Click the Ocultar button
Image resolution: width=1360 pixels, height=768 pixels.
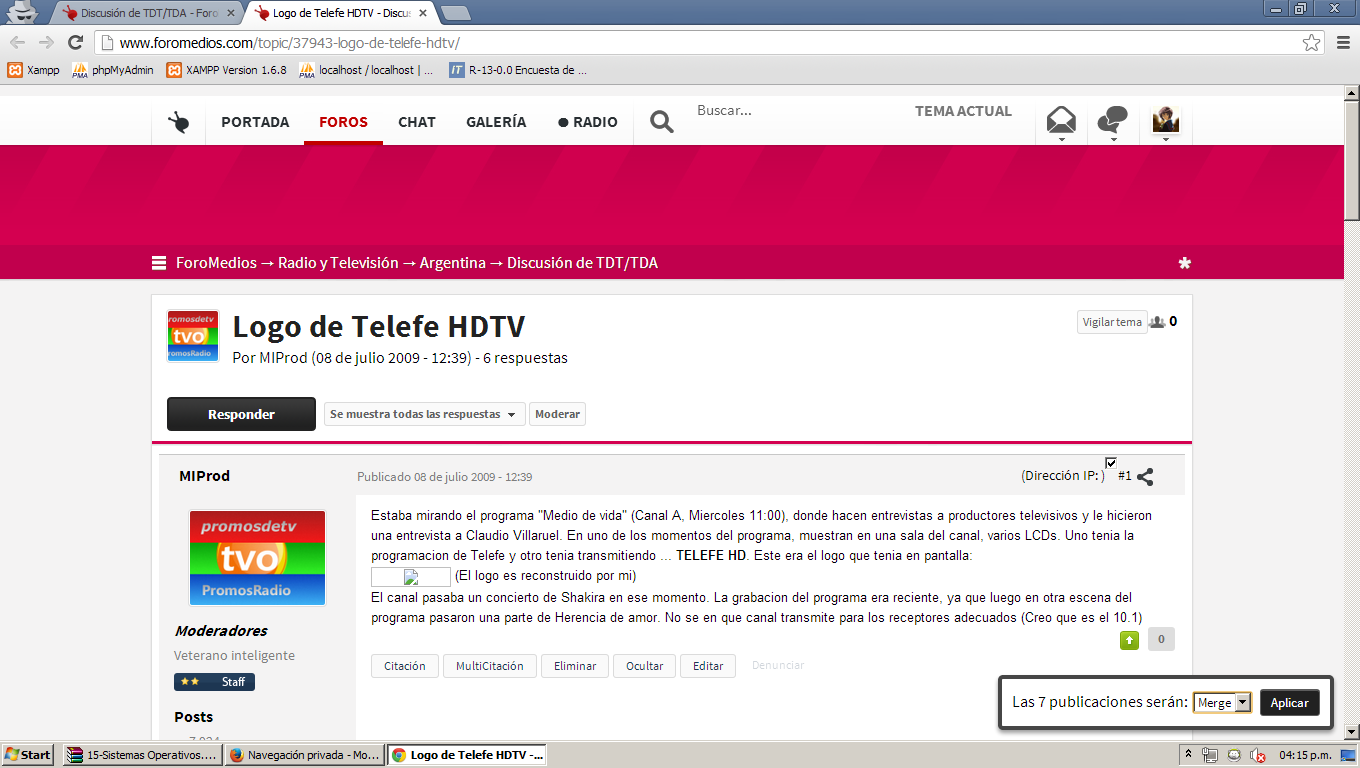point(645,666)
